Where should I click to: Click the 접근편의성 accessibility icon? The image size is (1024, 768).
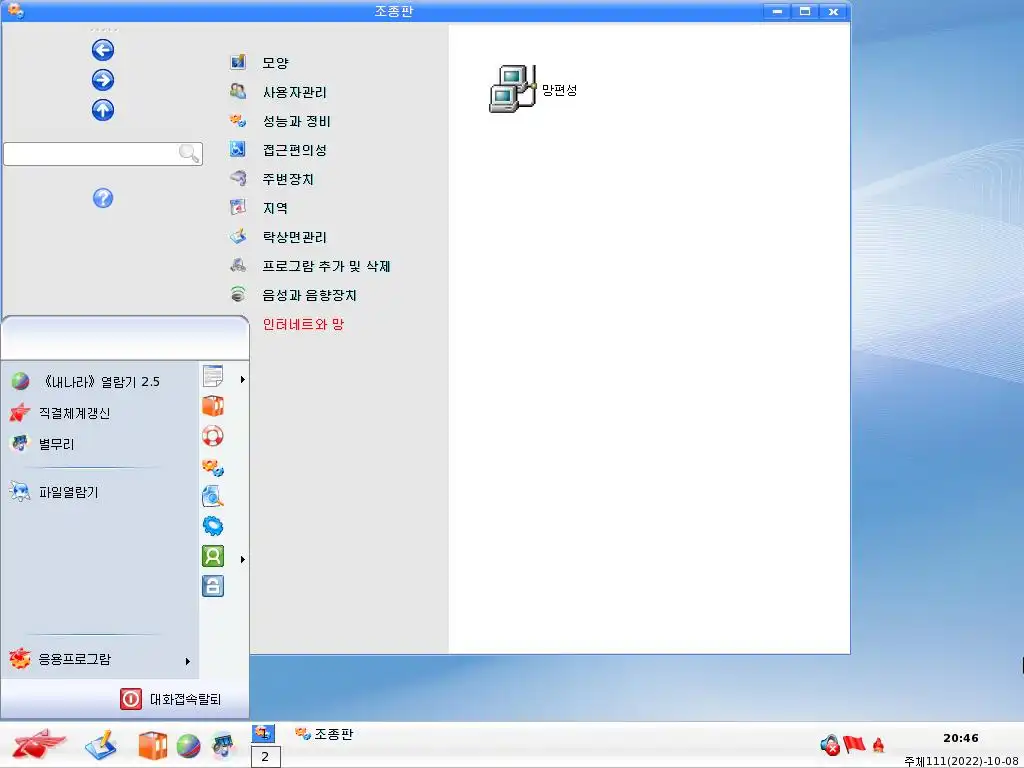coord(238,149)
